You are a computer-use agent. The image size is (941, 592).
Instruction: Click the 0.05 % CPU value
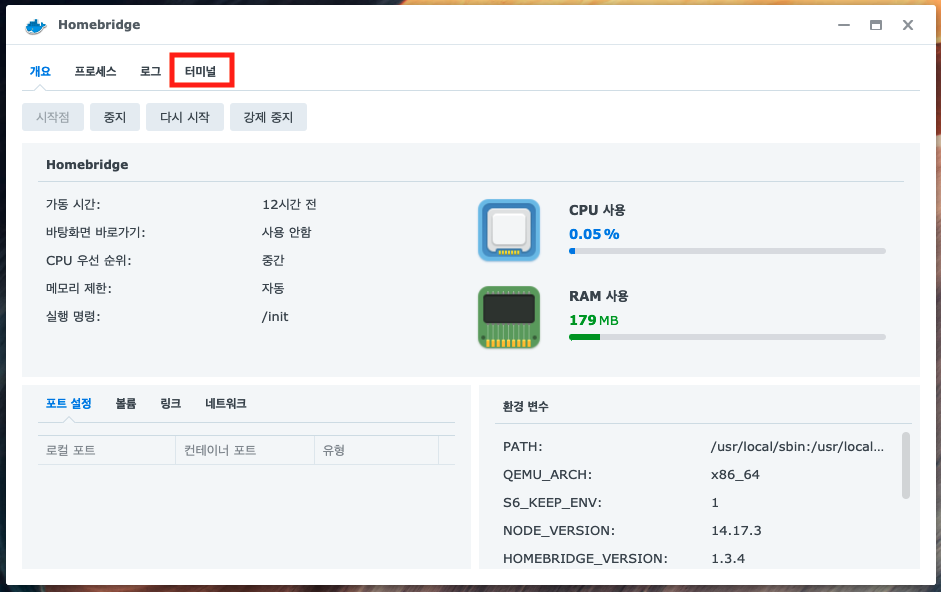pyautogui.click(x=594, y=234)
